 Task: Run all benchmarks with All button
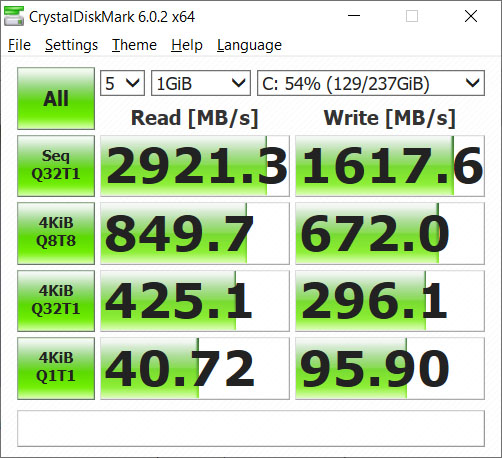56,98
